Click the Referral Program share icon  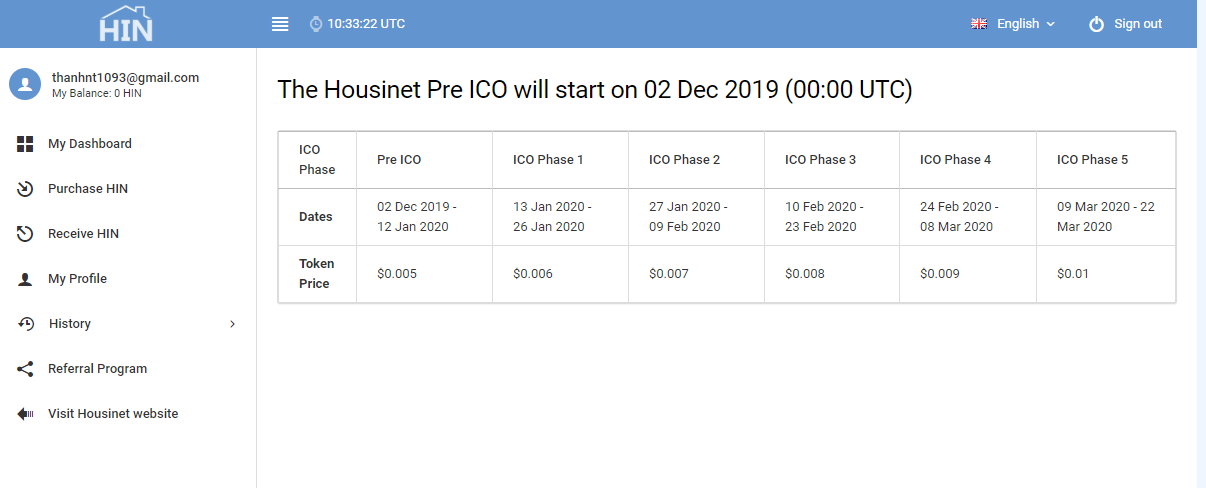(26, 369)
